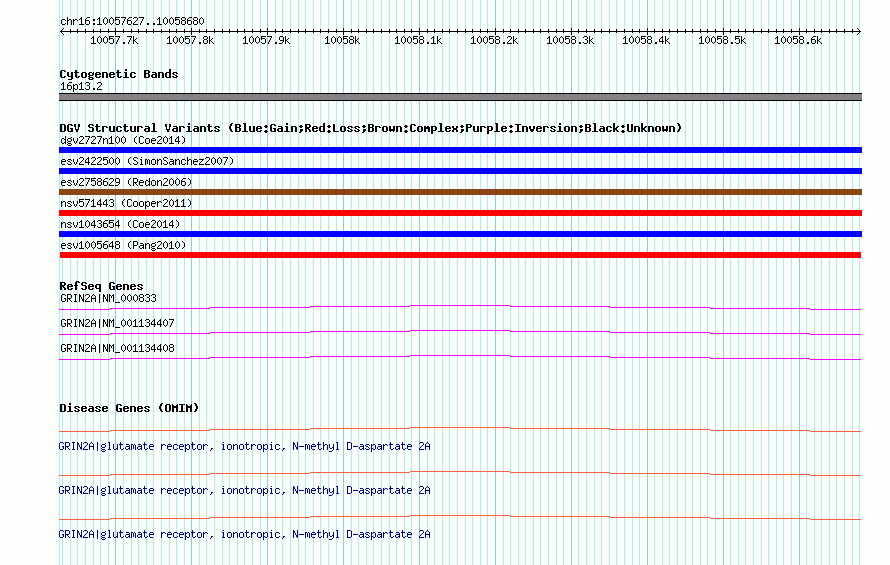Click the red loss bar for nsv571443
This screenshot has width=890, height=565.
pos(460,213)
